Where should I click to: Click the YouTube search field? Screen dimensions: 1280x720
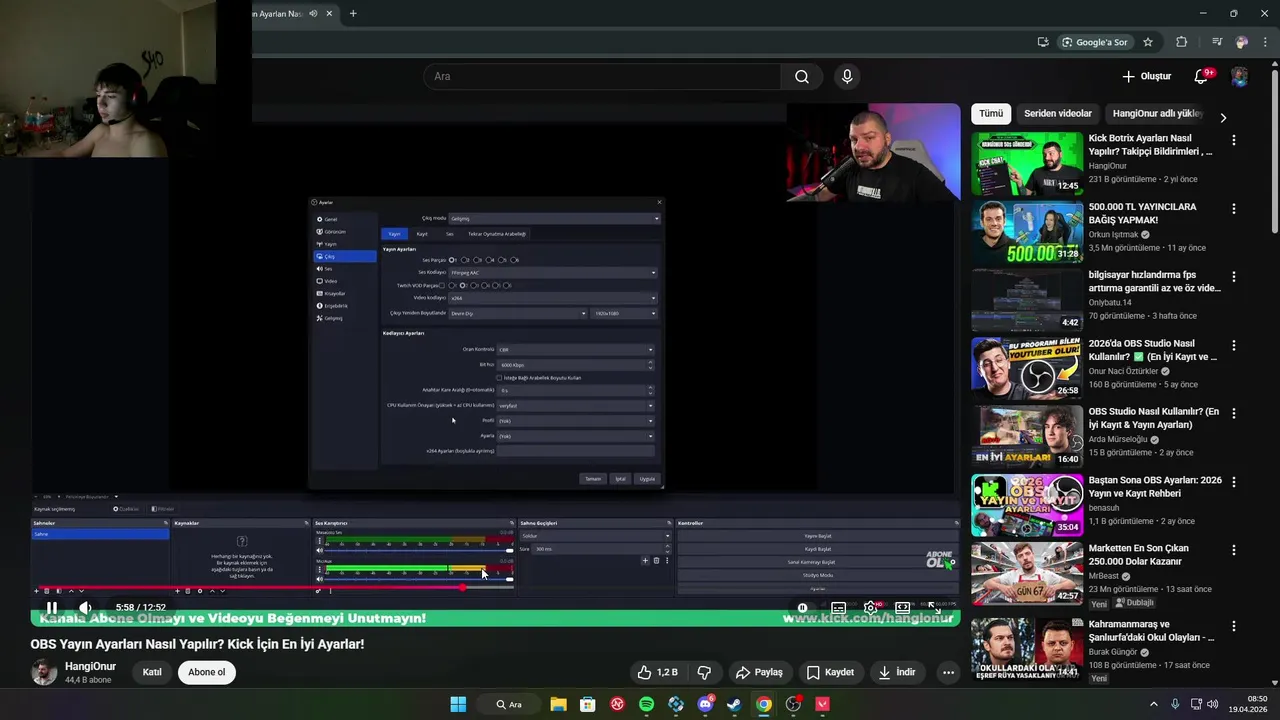[x=602, y=76]
